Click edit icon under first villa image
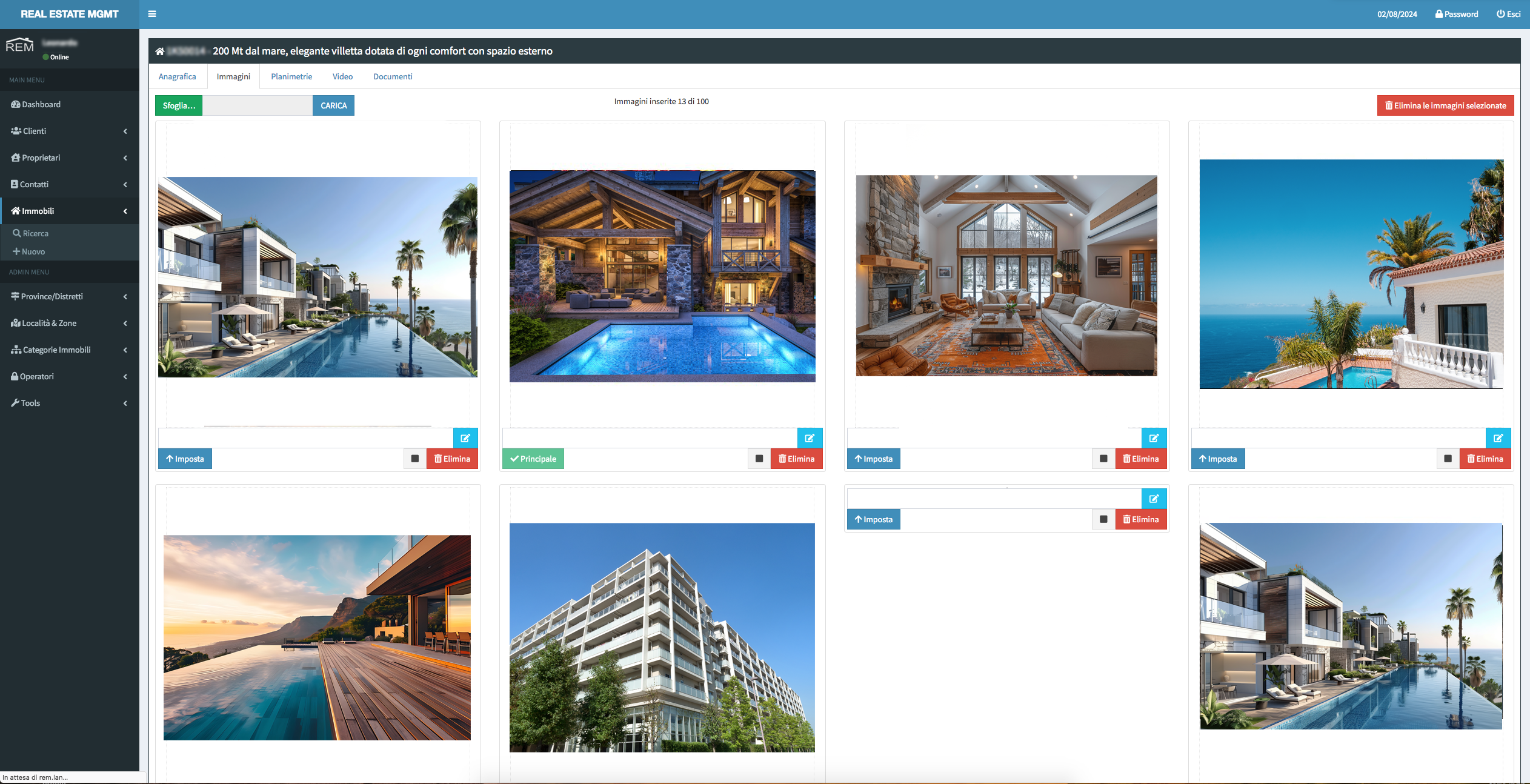Screen dimensions: 1530x784 [465, 438]
